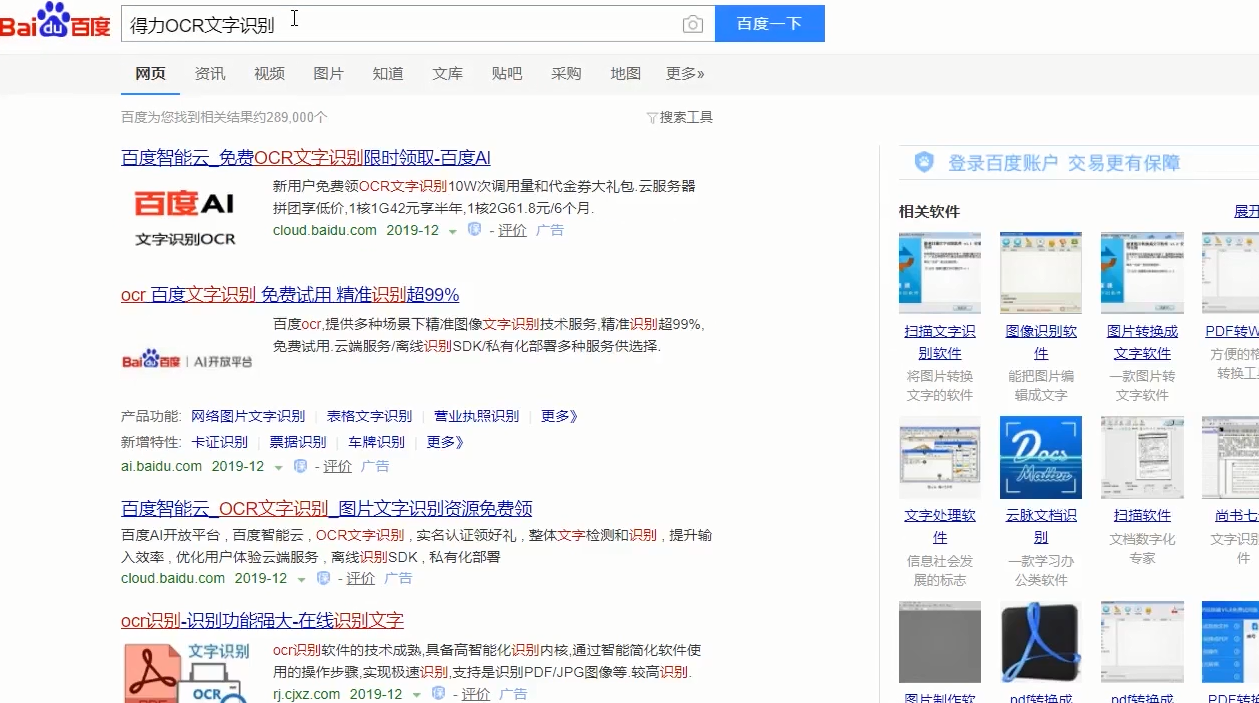Expand 新增特性 row 更多》 link
This screenshot has height=703, width=1259.
pyautogui.click(x=445, y=442)
